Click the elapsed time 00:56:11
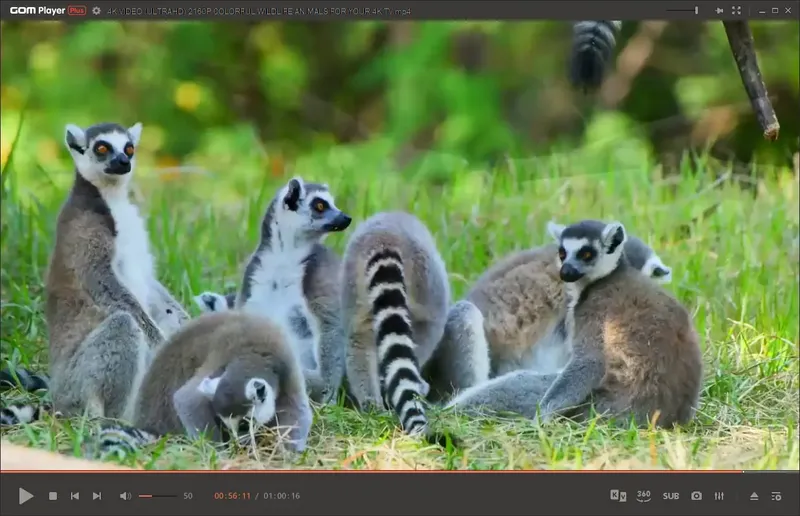Screen dimensions: 800x516 tap(232, 496)
